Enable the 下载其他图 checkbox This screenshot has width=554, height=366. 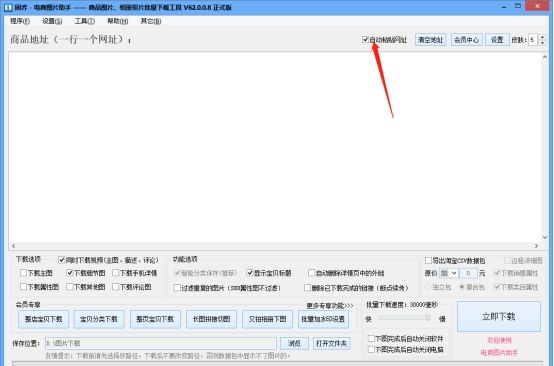pos(70,287)
